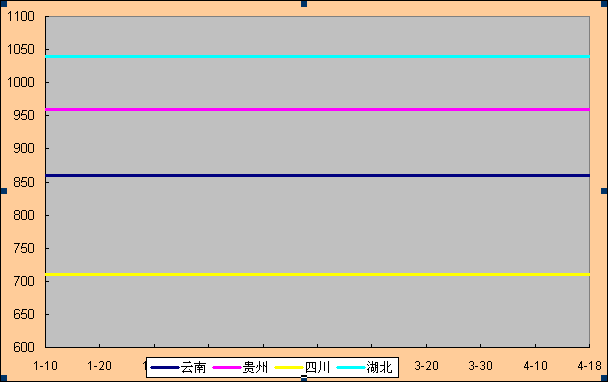Select the magenta 贵州 data line
The height and width of the screenshot is (382, 608).
318,110
